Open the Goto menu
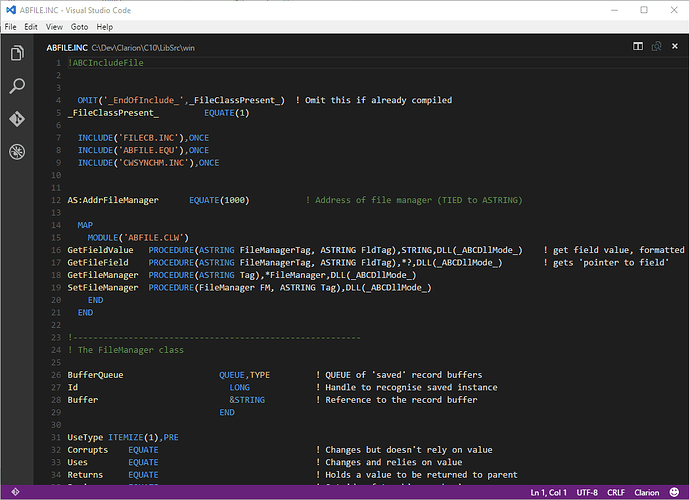689x500 pixels. [79, 26]
